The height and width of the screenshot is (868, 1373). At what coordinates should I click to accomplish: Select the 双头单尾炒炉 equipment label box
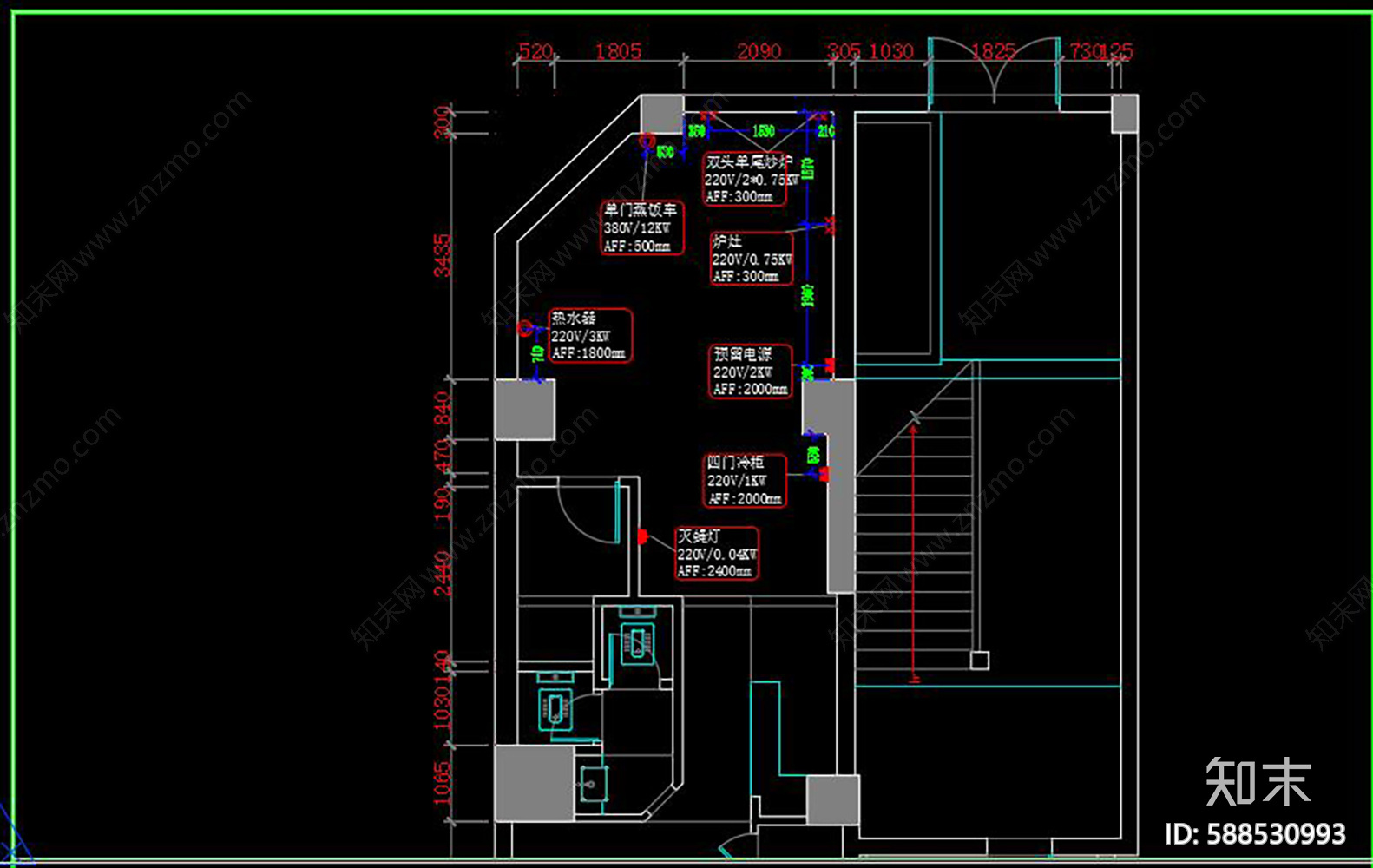pyautogui.click(x=746, y=180)
